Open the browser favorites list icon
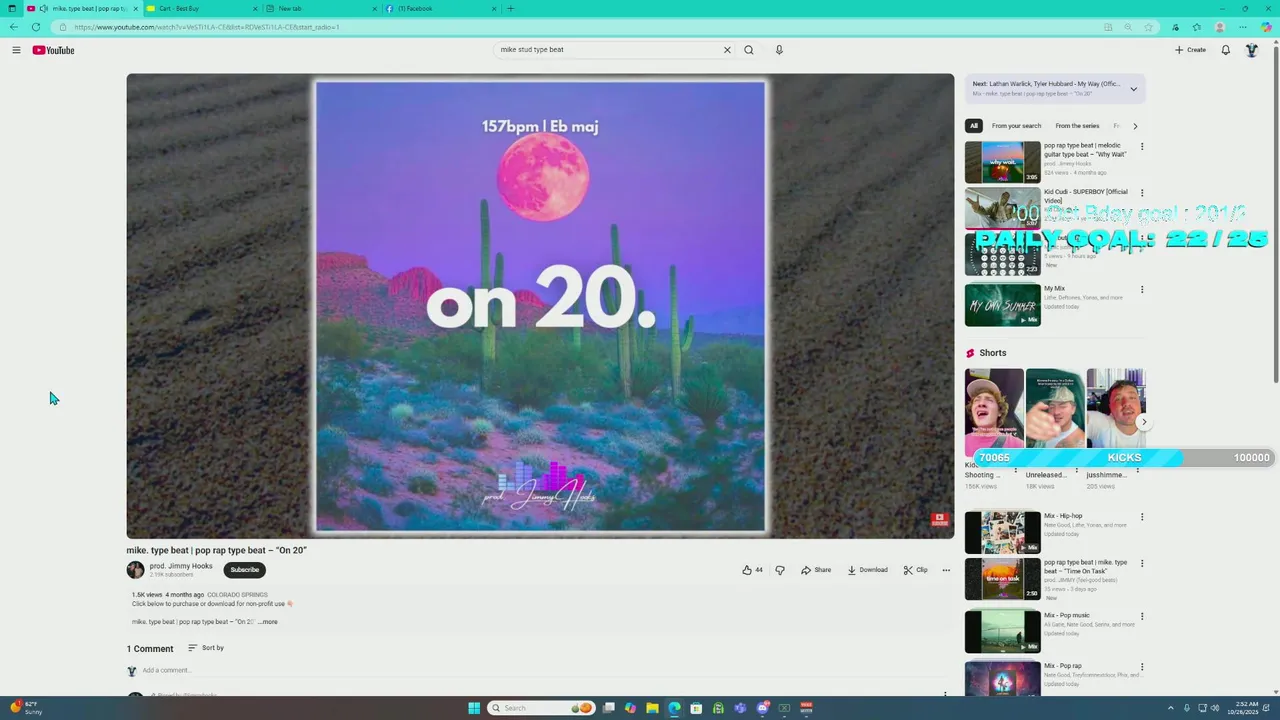Screen dimensions: 1280x720 (x=1197, y=27)
